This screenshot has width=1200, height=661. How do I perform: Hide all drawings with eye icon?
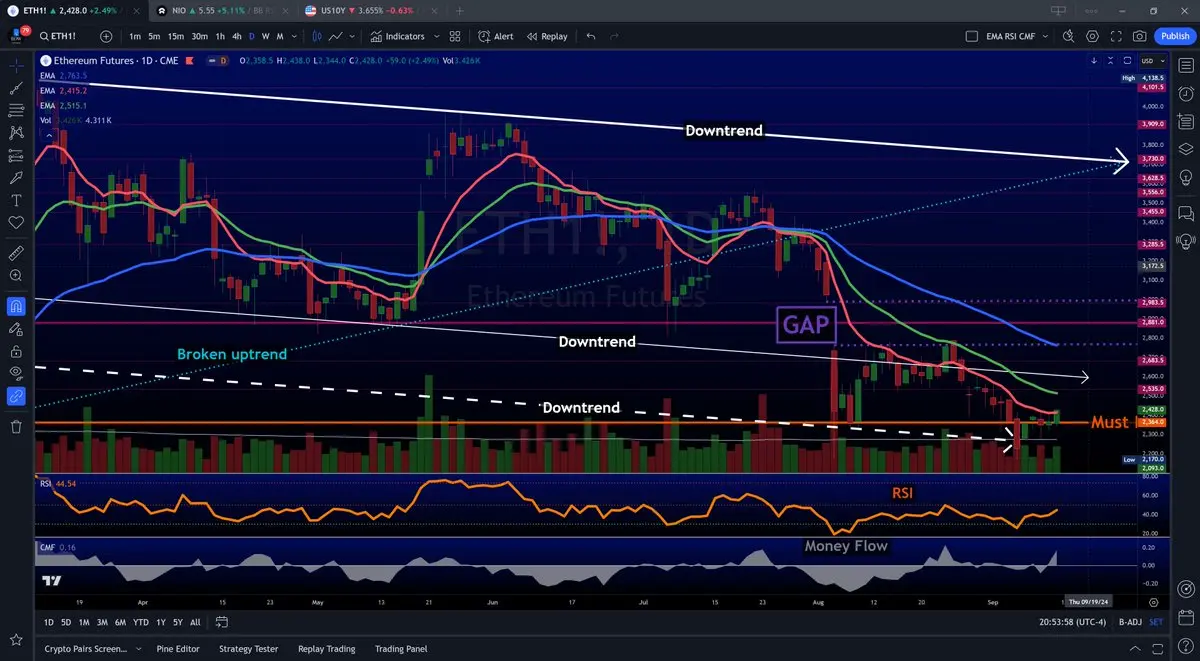(x=16, y=373)
